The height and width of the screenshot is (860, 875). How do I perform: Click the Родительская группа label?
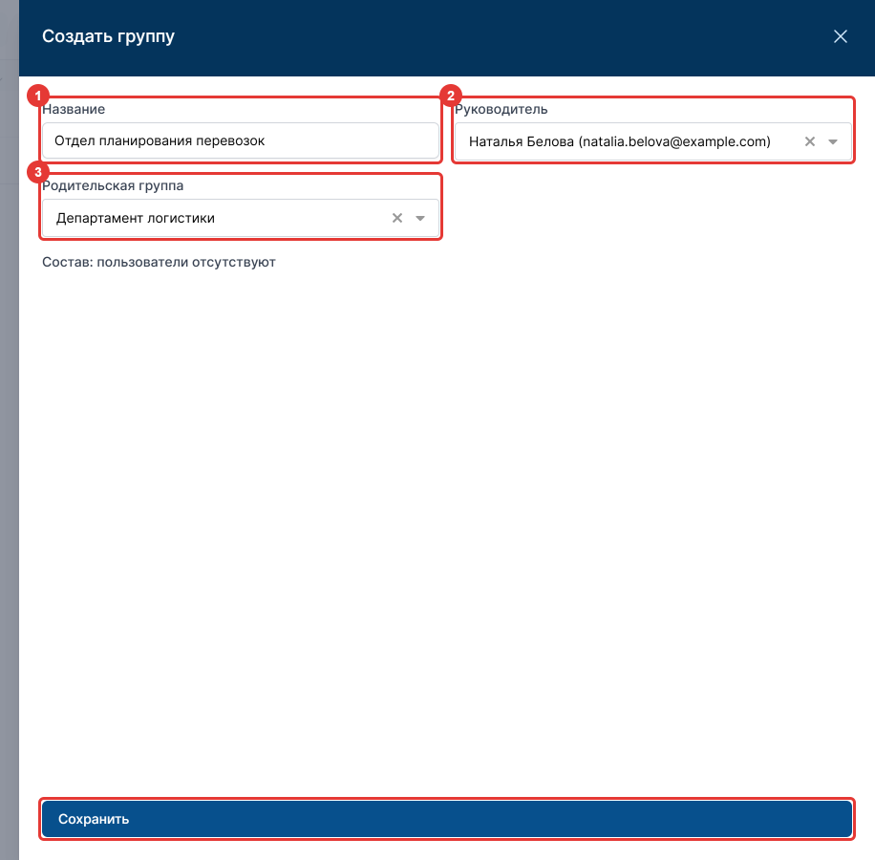113,186
